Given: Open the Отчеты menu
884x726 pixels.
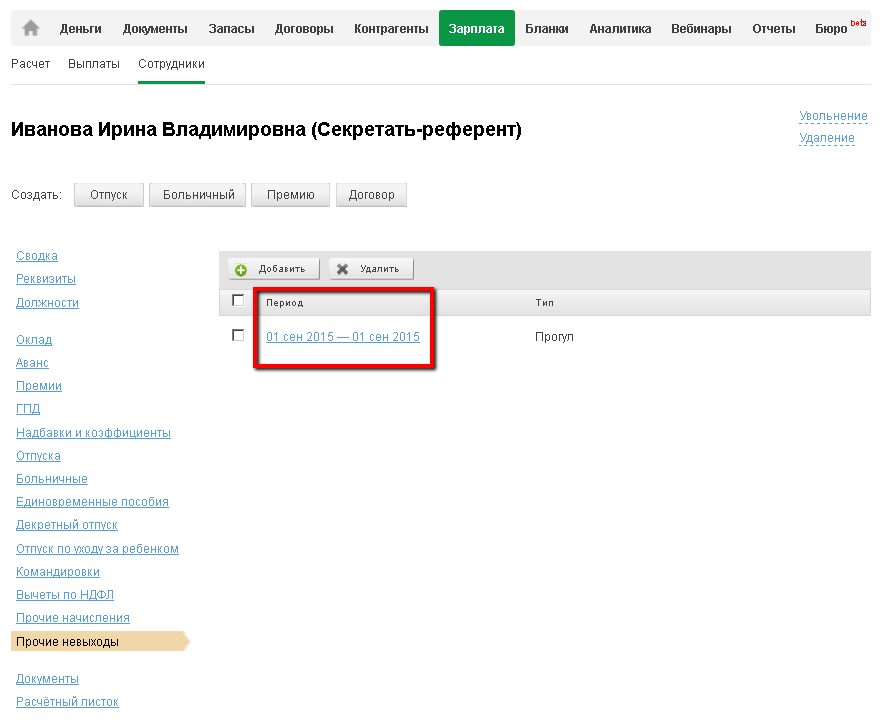Looking at the screenshot, I should click(x=774, y=29).
